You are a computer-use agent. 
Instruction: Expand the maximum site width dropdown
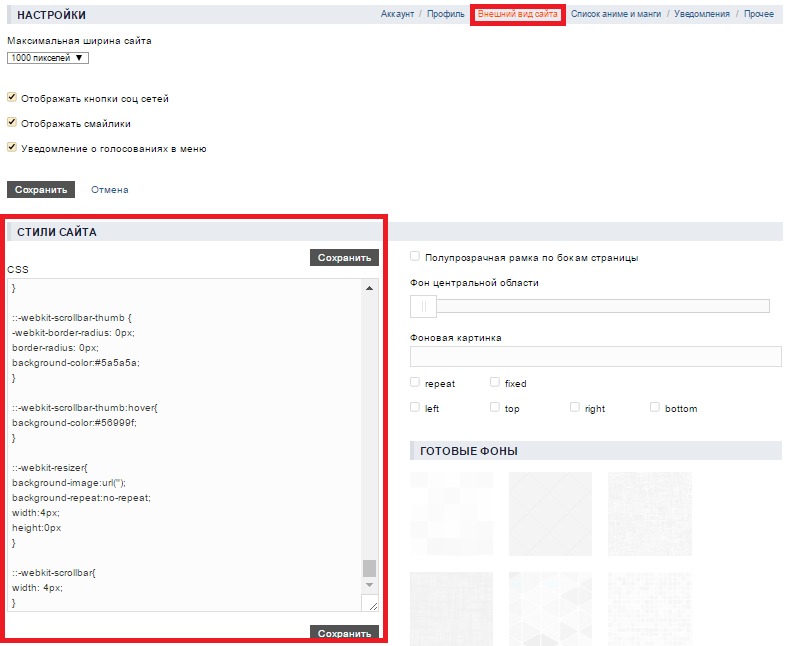coord(48,58)
